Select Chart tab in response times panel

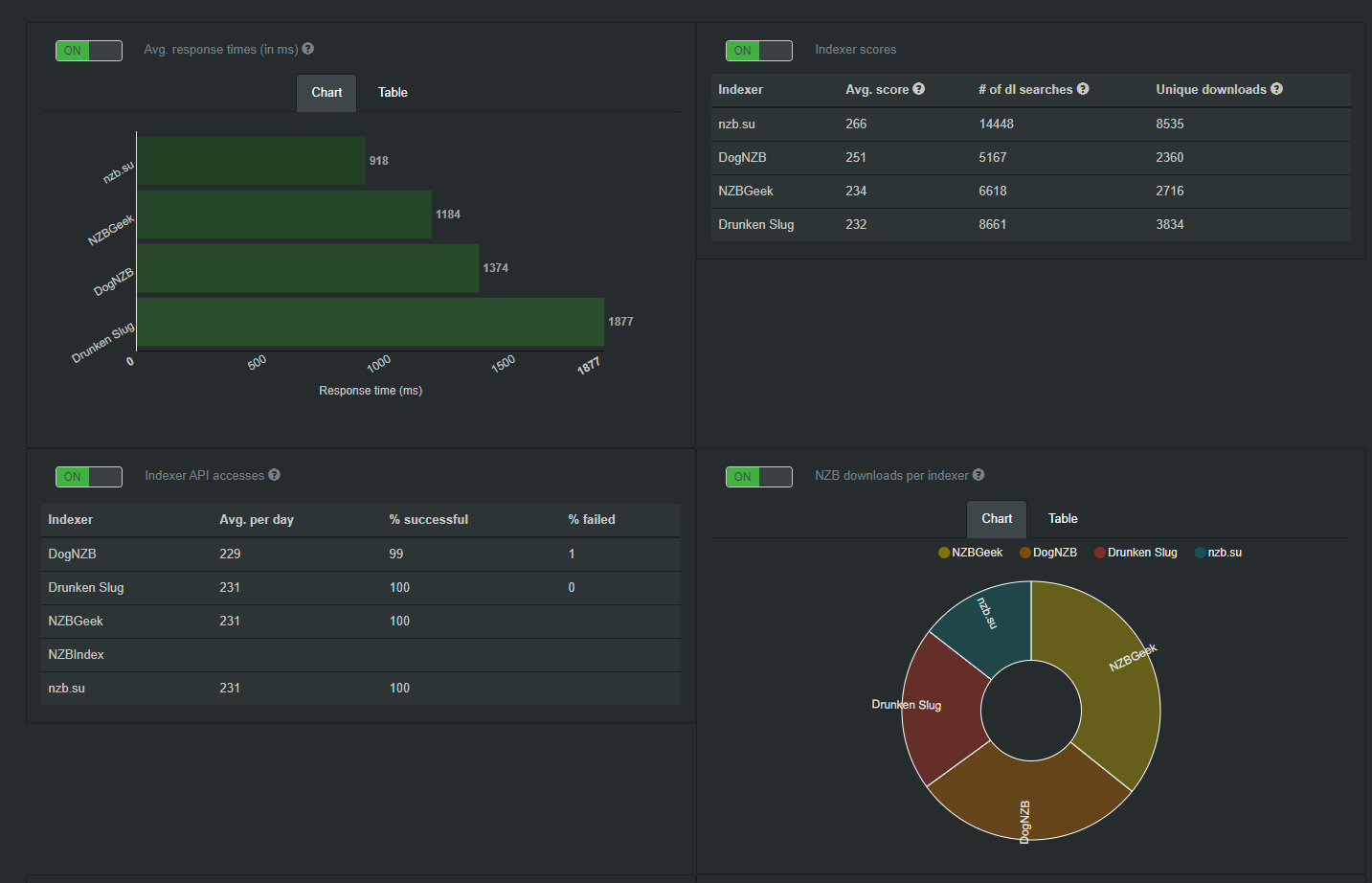326,93
